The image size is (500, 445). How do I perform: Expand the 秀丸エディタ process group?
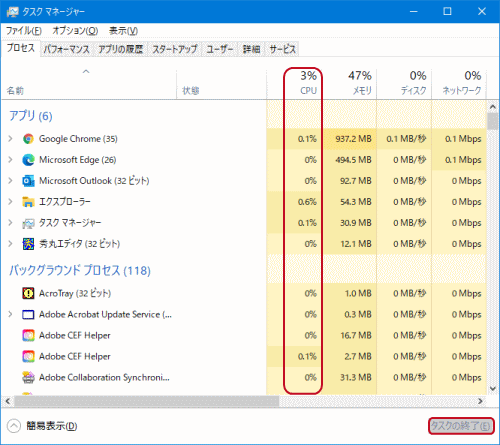(10, 244)
